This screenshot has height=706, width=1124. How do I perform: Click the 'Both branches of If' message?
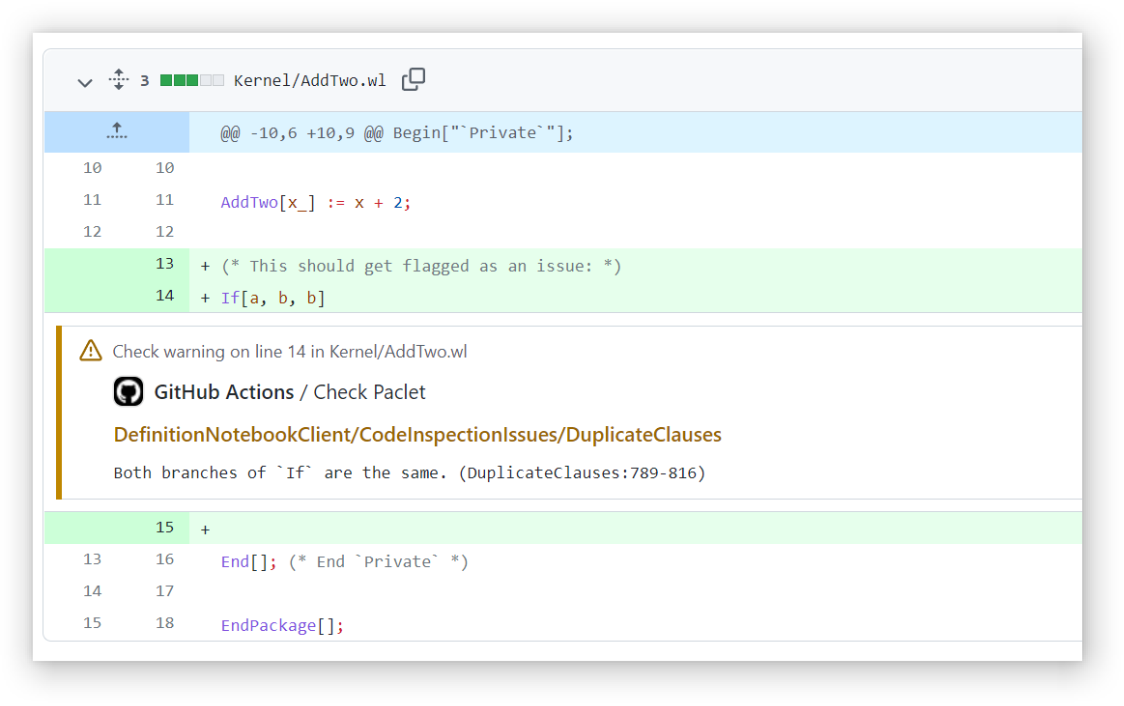(x=409, y=472)
